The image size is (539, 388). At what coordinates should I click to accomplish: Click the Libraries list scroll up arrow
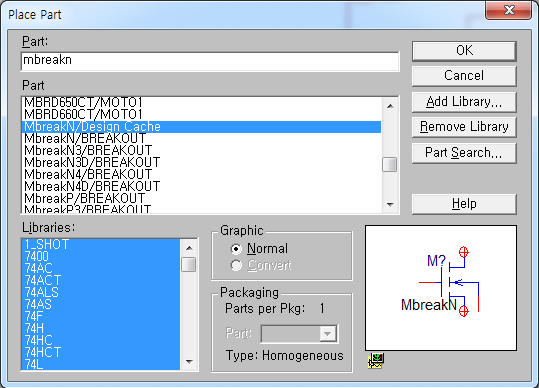(189, 247)
